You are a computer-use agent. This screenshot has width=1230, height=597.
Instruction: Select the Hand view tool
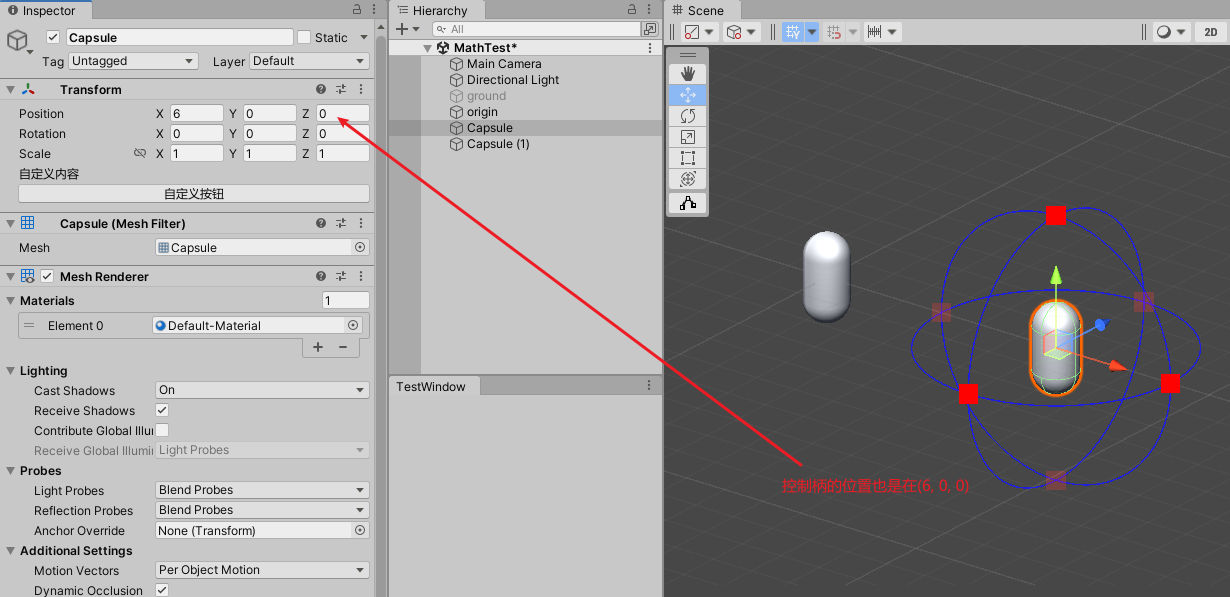click(687, 74)
